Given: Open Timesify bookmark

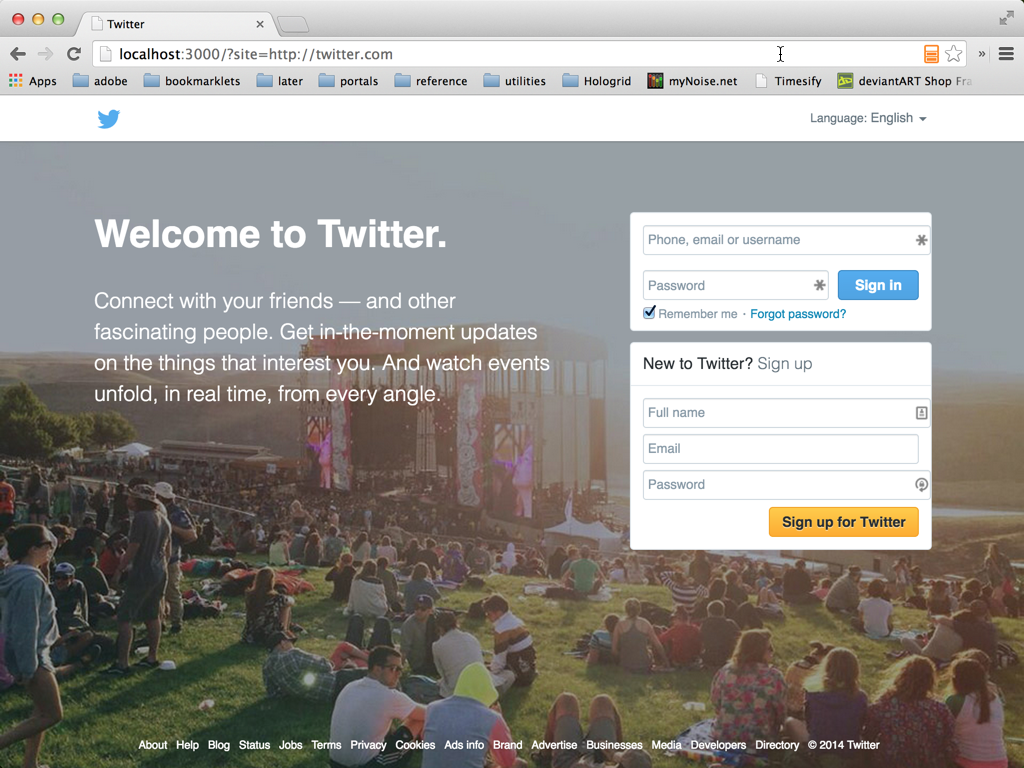Looking at the screenshot, I should (788, 81).
